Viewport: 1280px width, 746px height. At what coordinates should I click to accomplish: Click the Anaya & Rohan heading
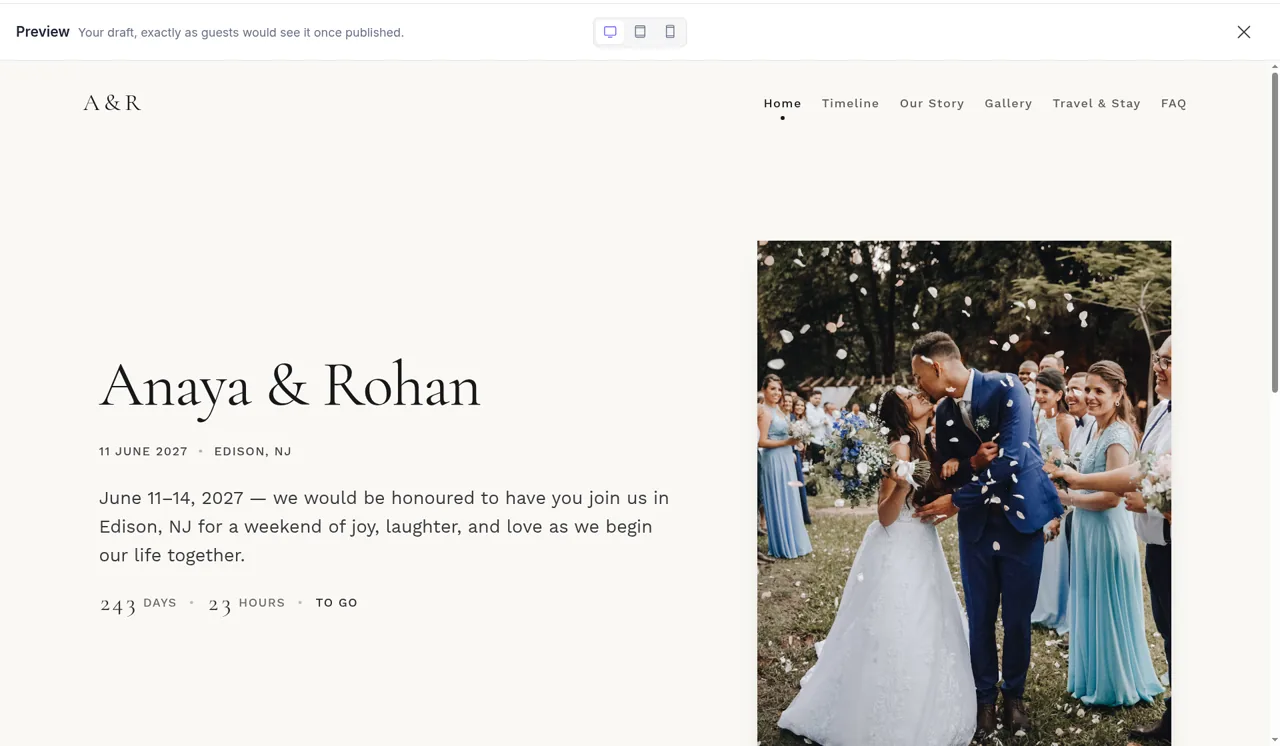coord(290,385)
